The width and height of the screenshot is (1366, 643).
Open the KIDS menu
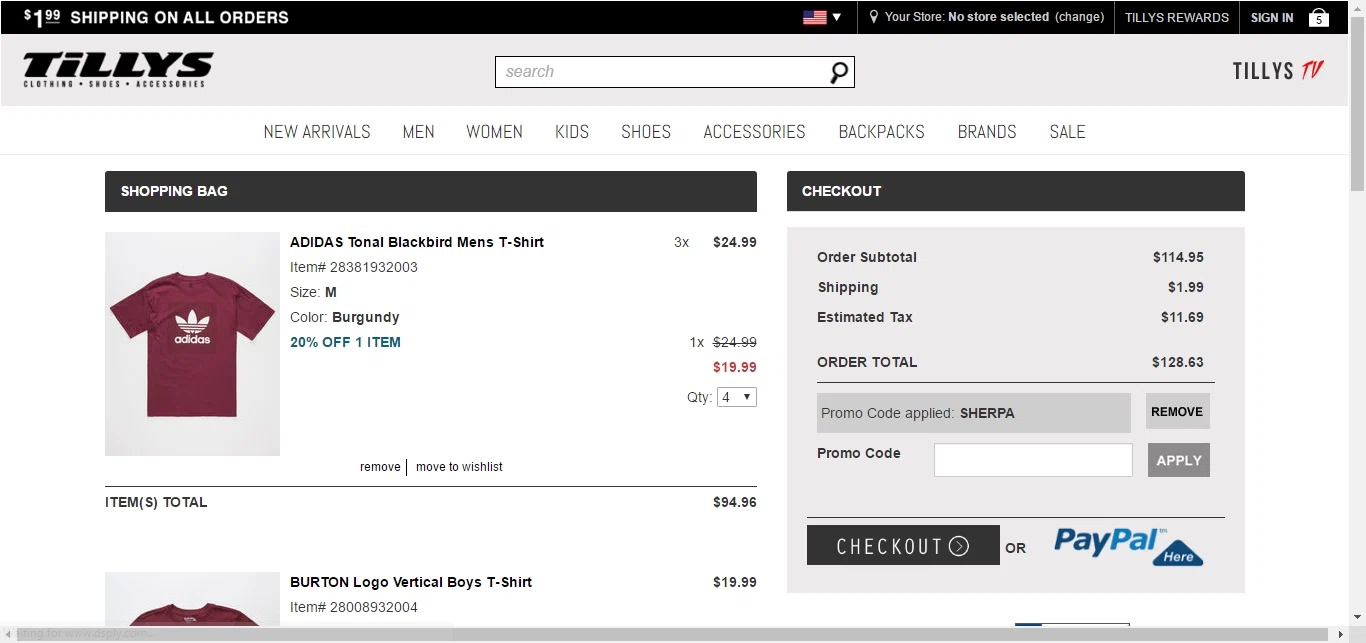point(572,132)
